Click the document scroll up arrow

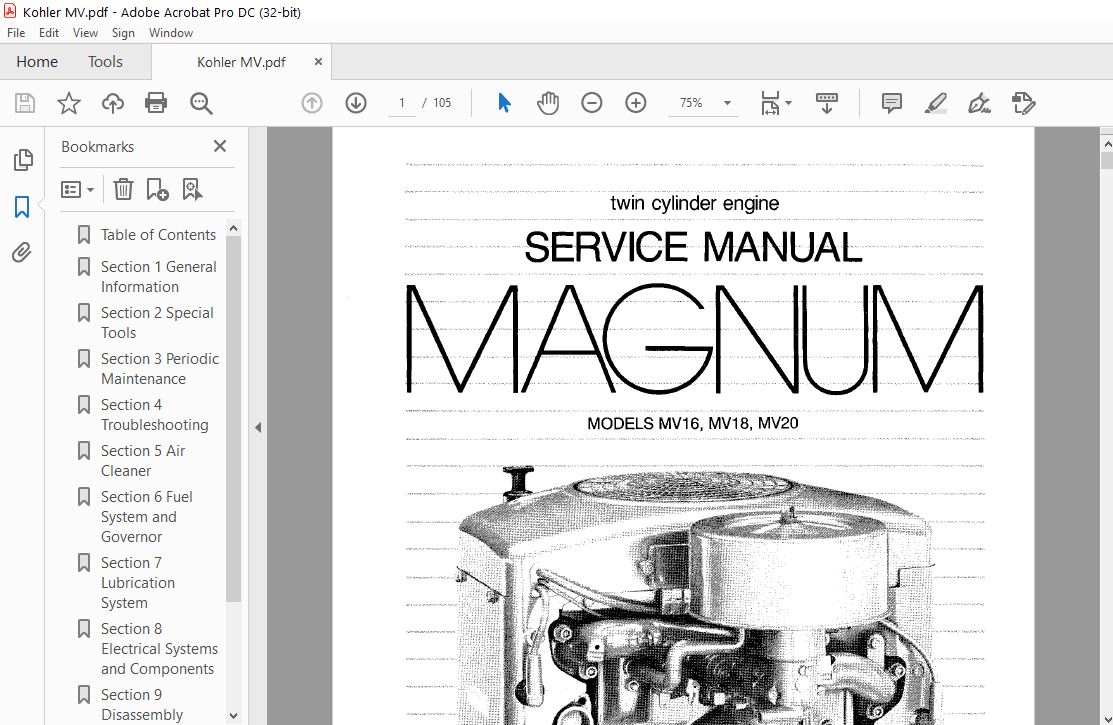click(x=1107, y=143)
